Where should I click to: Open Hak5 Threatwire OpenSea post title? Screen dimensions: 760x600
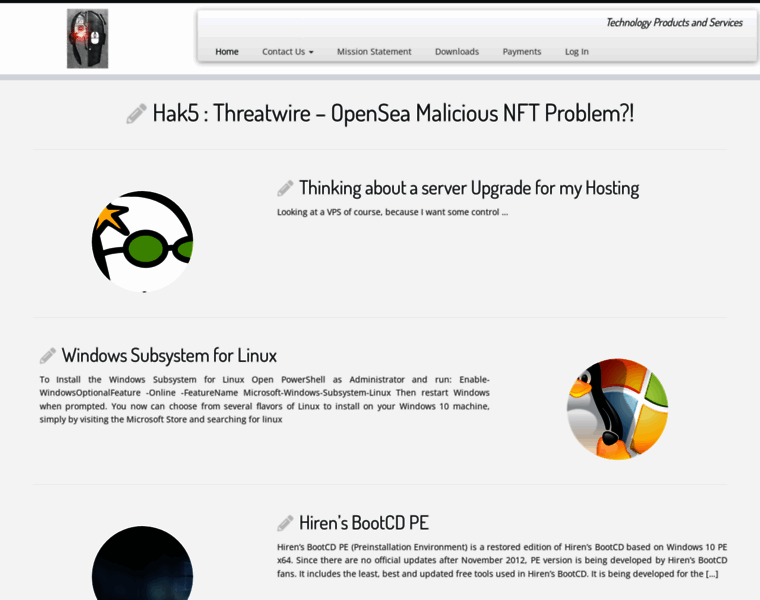(x=393, y=113)
